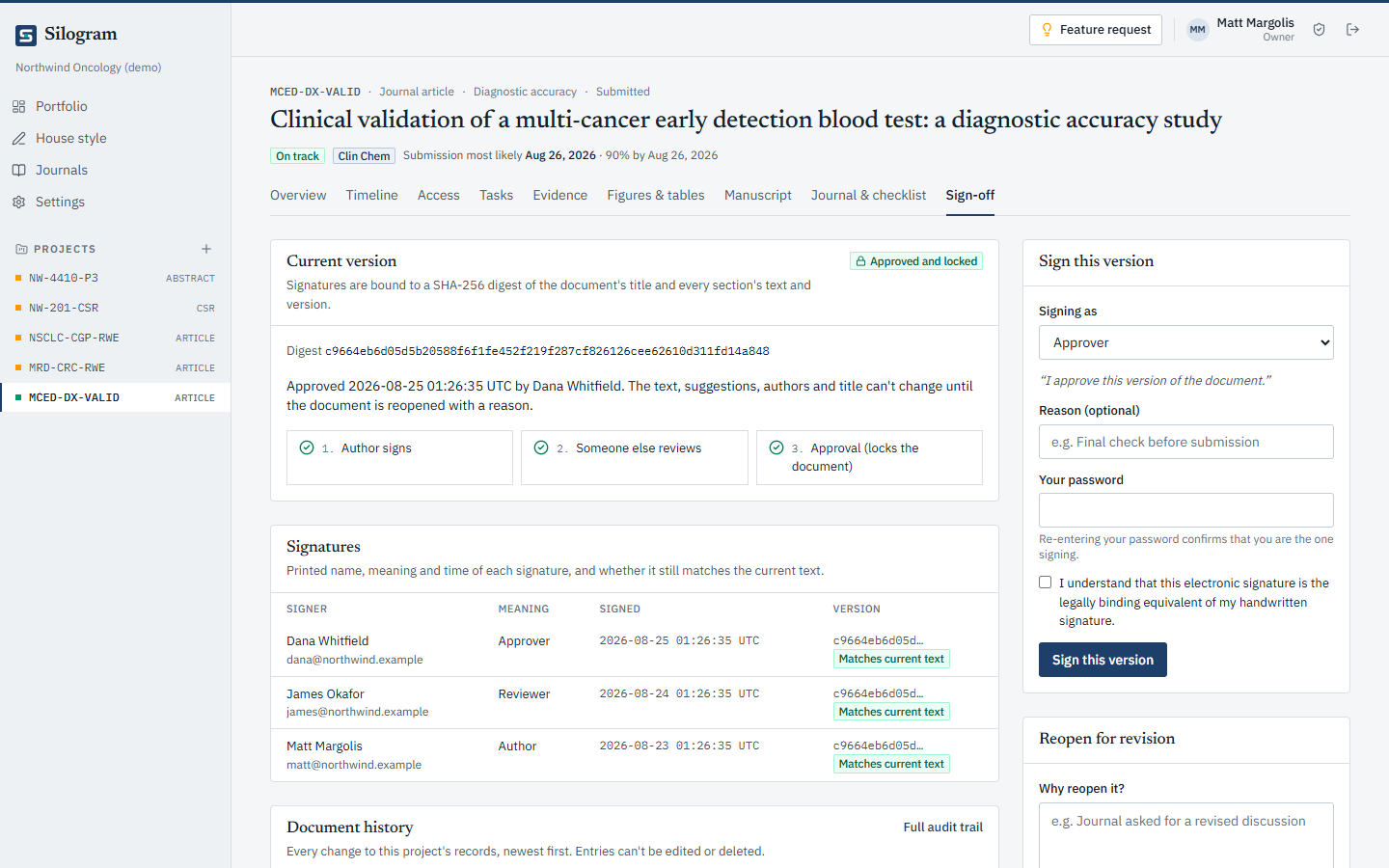
Task: Open Portfolio via its grid icon
Action: coord(18,106)
